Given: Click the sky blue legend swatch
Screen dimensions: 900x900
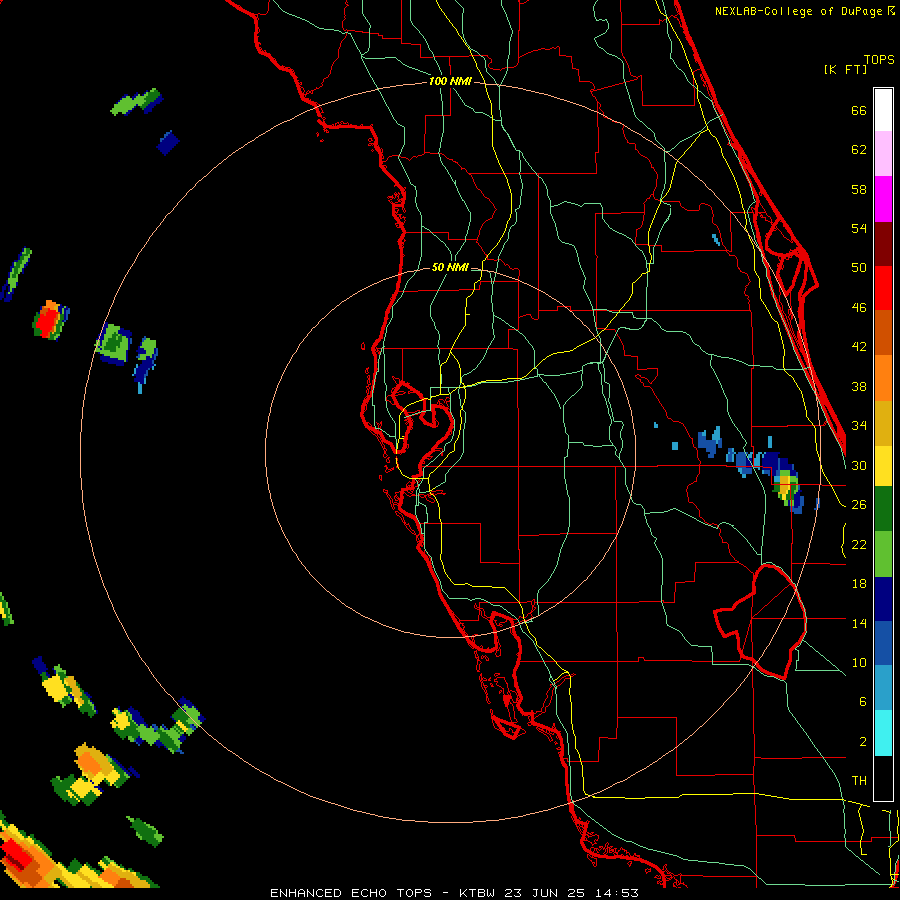Looking at the screenshot, I should click(x=883, y=688).
